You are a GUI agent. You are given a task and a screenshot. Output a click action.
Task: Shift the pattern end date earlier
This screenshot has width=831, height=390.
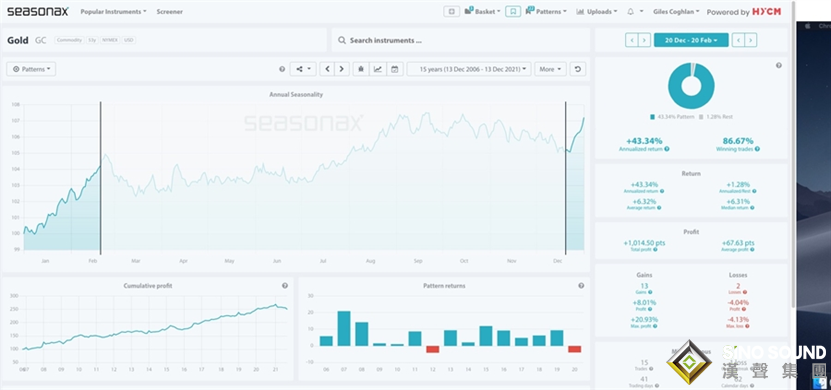(738, 40)
